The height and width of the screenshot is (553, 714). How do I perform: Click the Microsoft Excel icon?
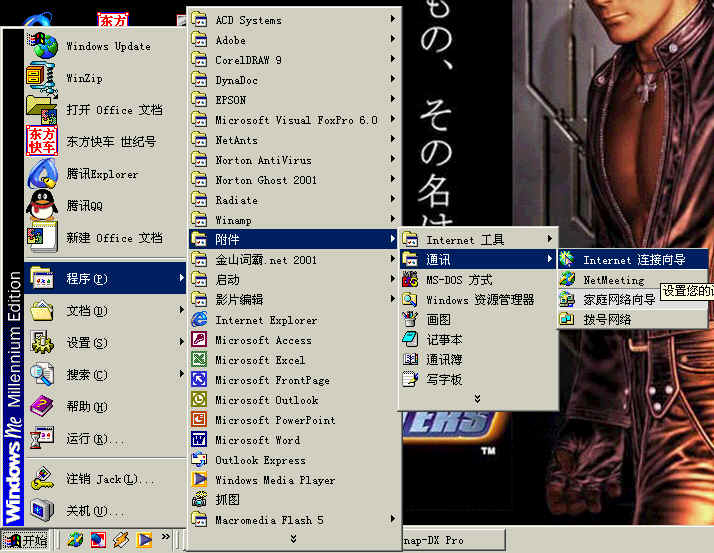pyautogui.click(x=199, y=360)
